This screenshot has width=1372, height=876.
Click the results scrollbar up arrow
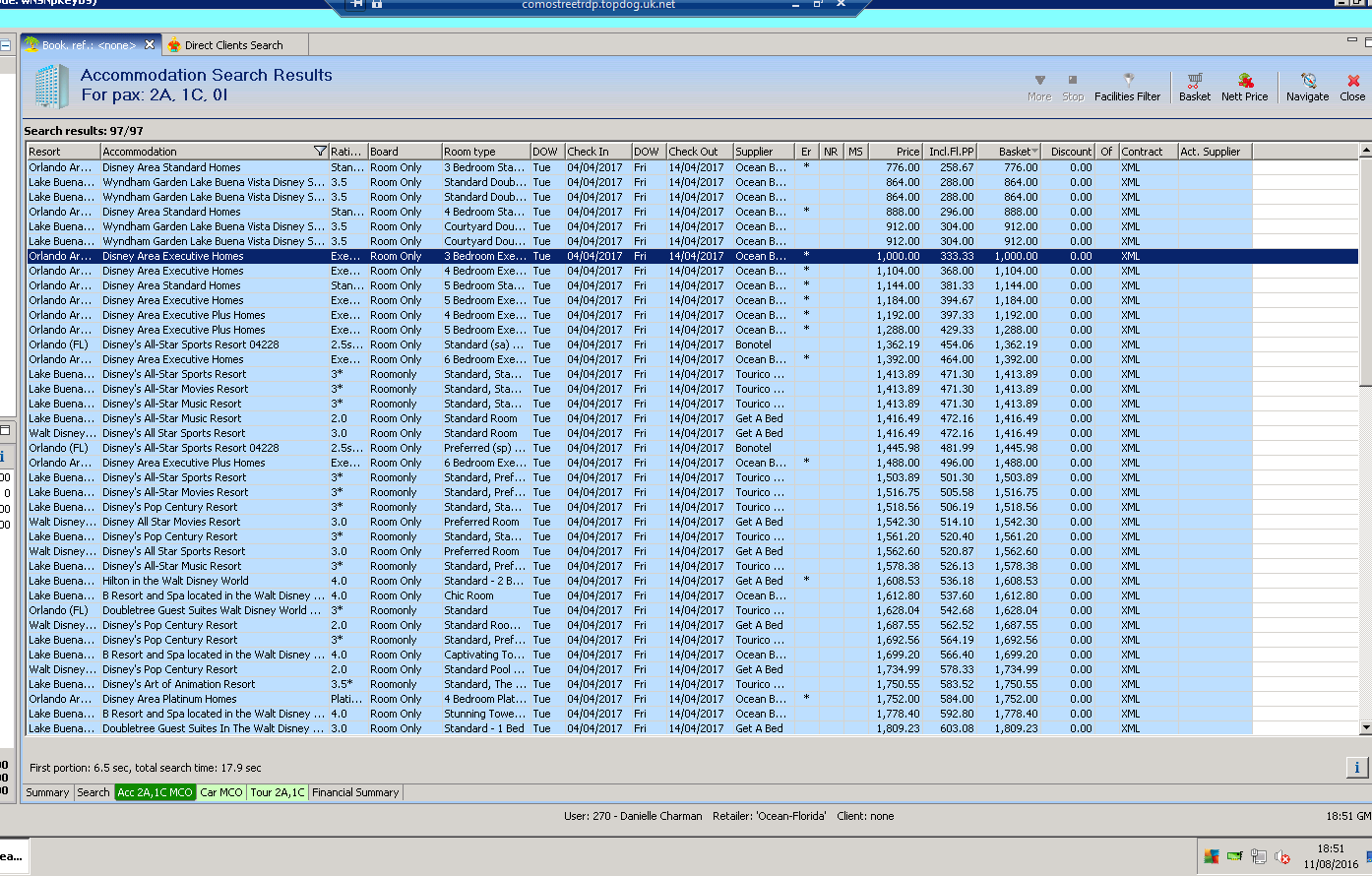[1365, 152]
